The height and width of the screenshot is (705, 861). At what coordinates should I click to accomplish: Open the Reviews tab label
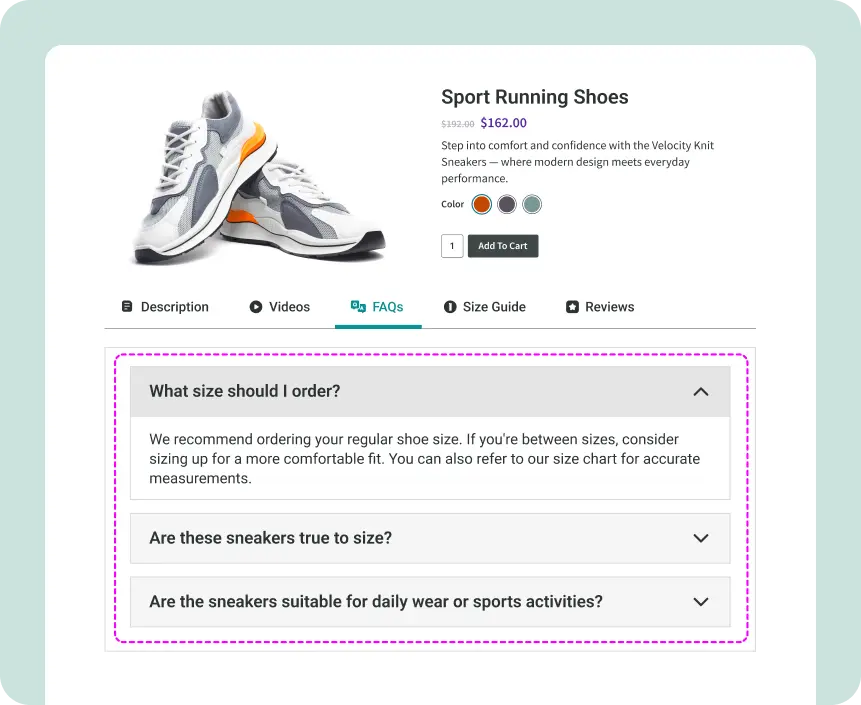pos(609,307)
